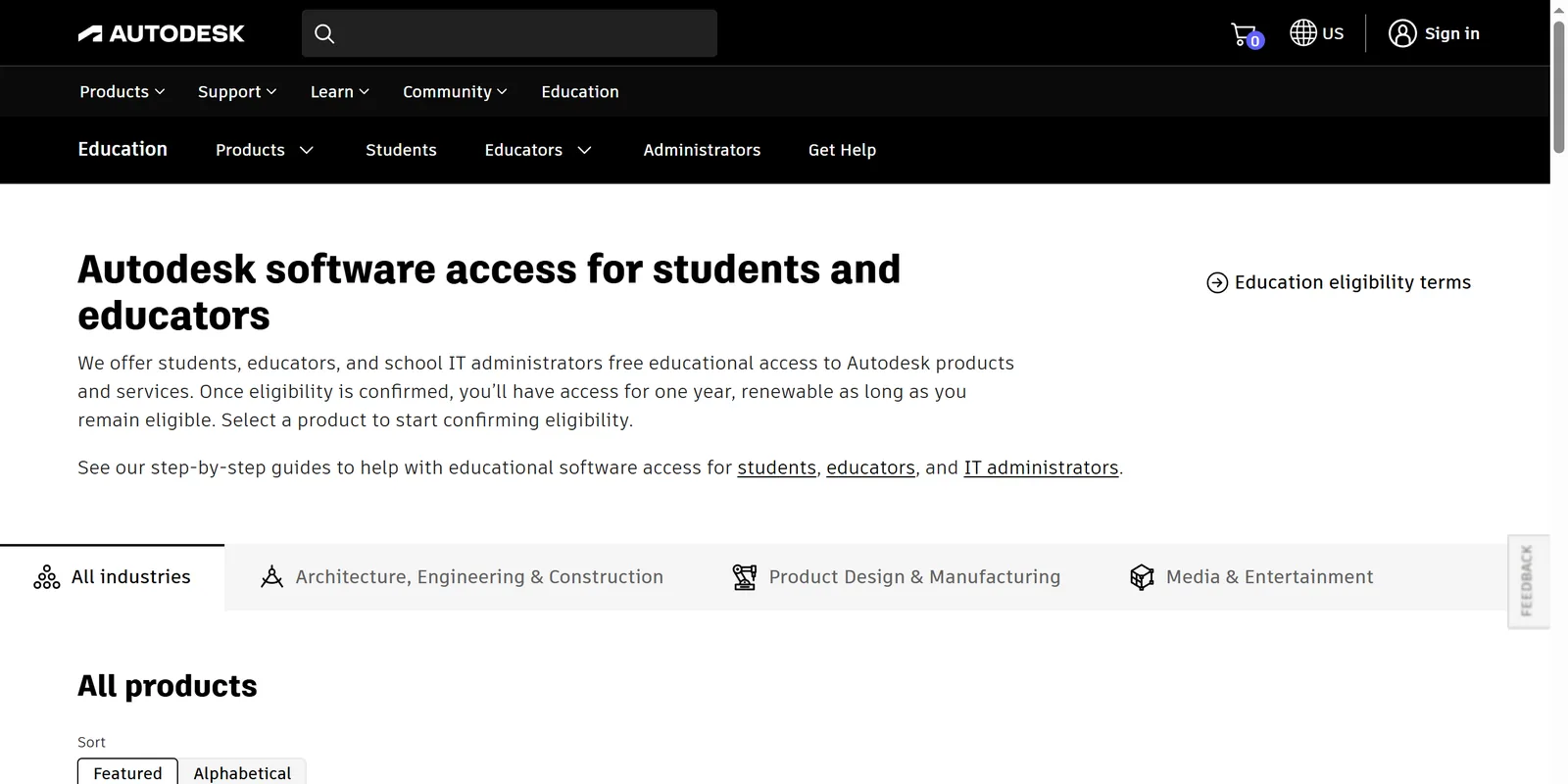Go to the Students page

(401, 150)
